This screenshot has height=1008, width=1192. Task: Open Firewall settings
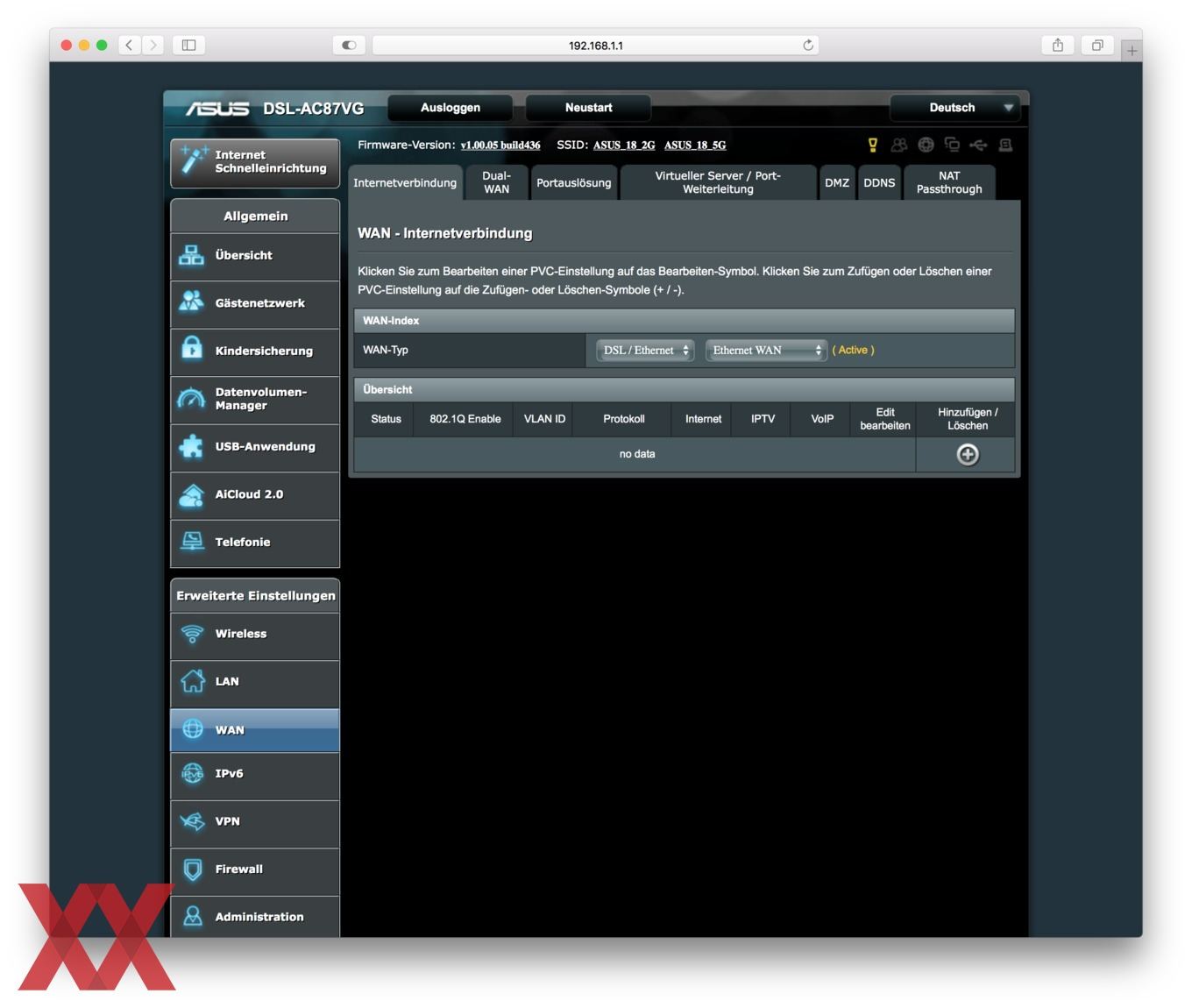coord(255,870)
